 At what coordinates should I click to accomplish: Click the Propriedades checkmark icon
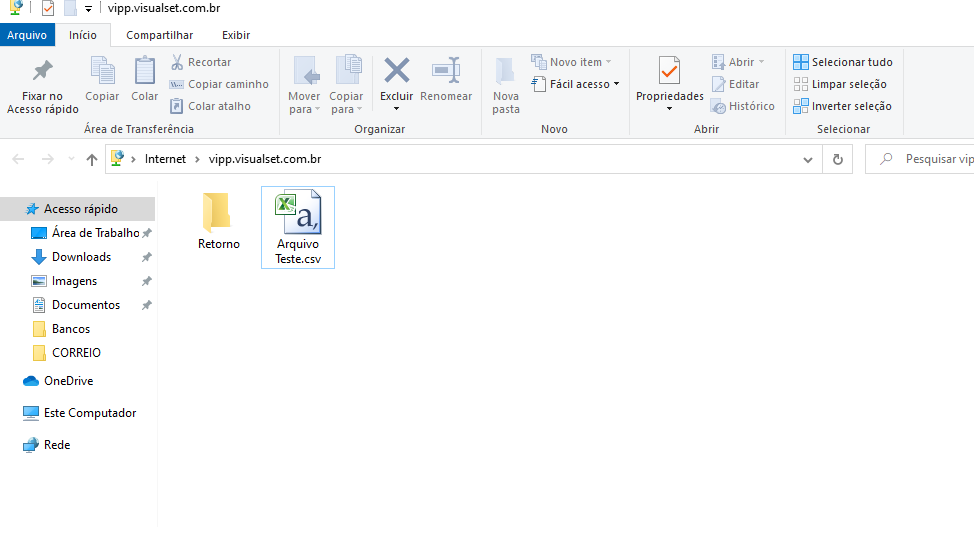(x=669, y=70)
